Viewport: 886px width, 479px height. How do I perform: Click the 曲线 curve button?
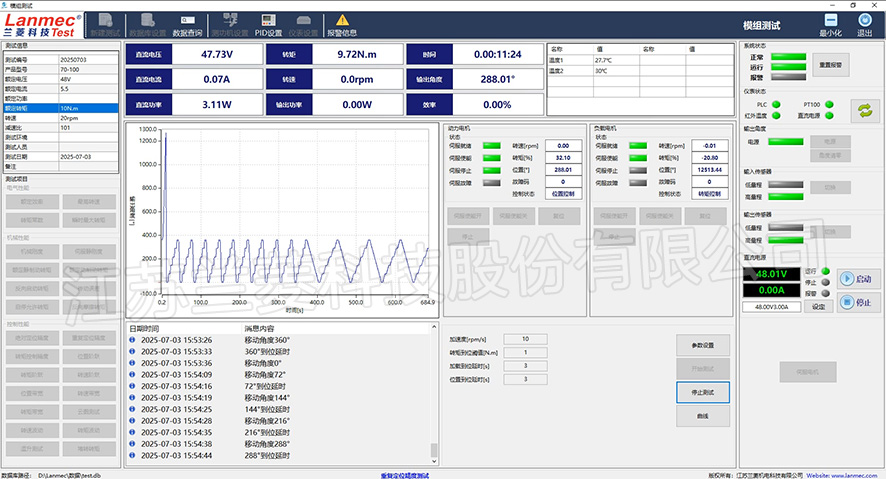pos(703,416)
